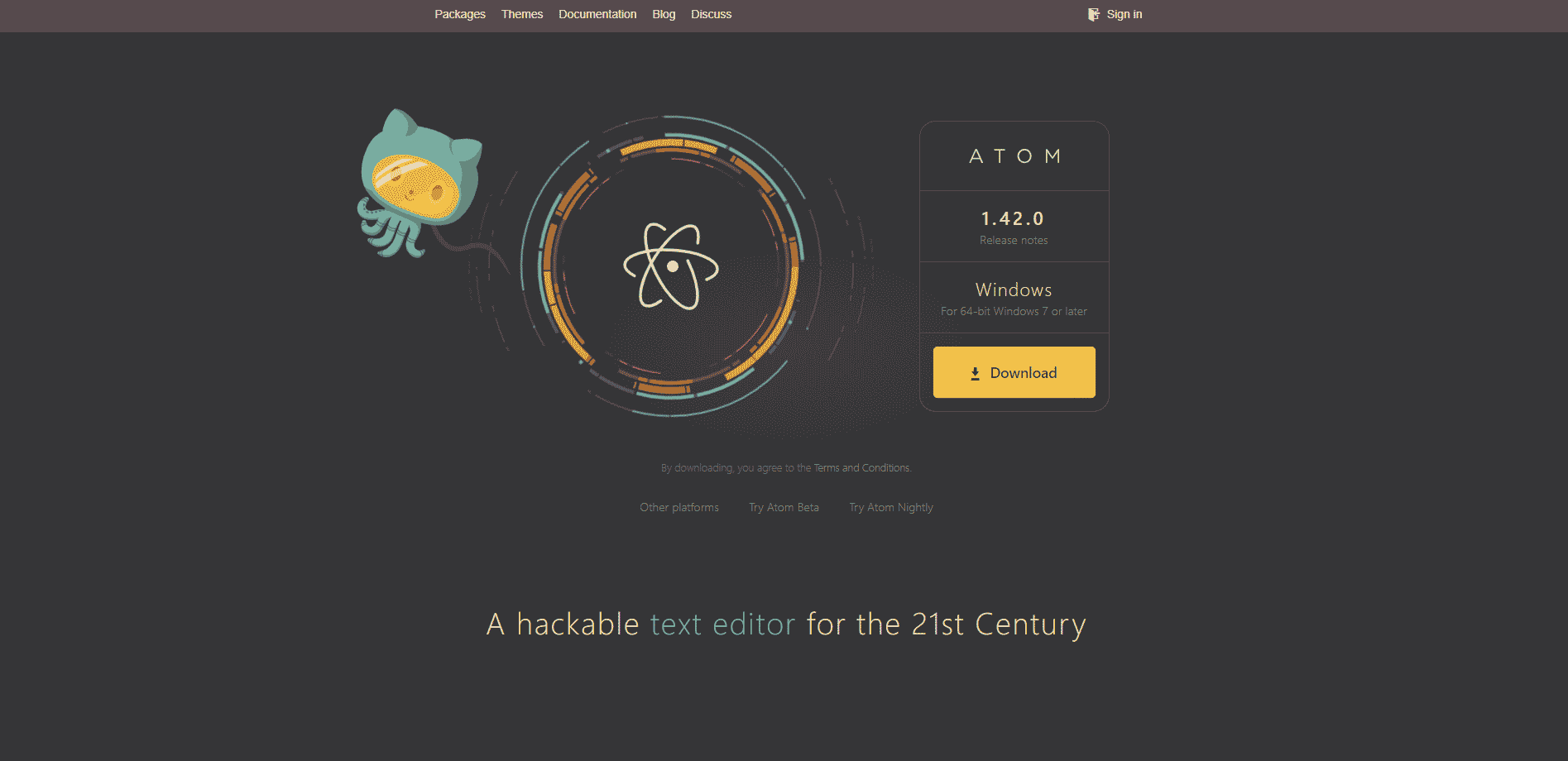The image size is (1568, 761).
Task: Click the ATOM title in download card
Action: point(1014,156)
